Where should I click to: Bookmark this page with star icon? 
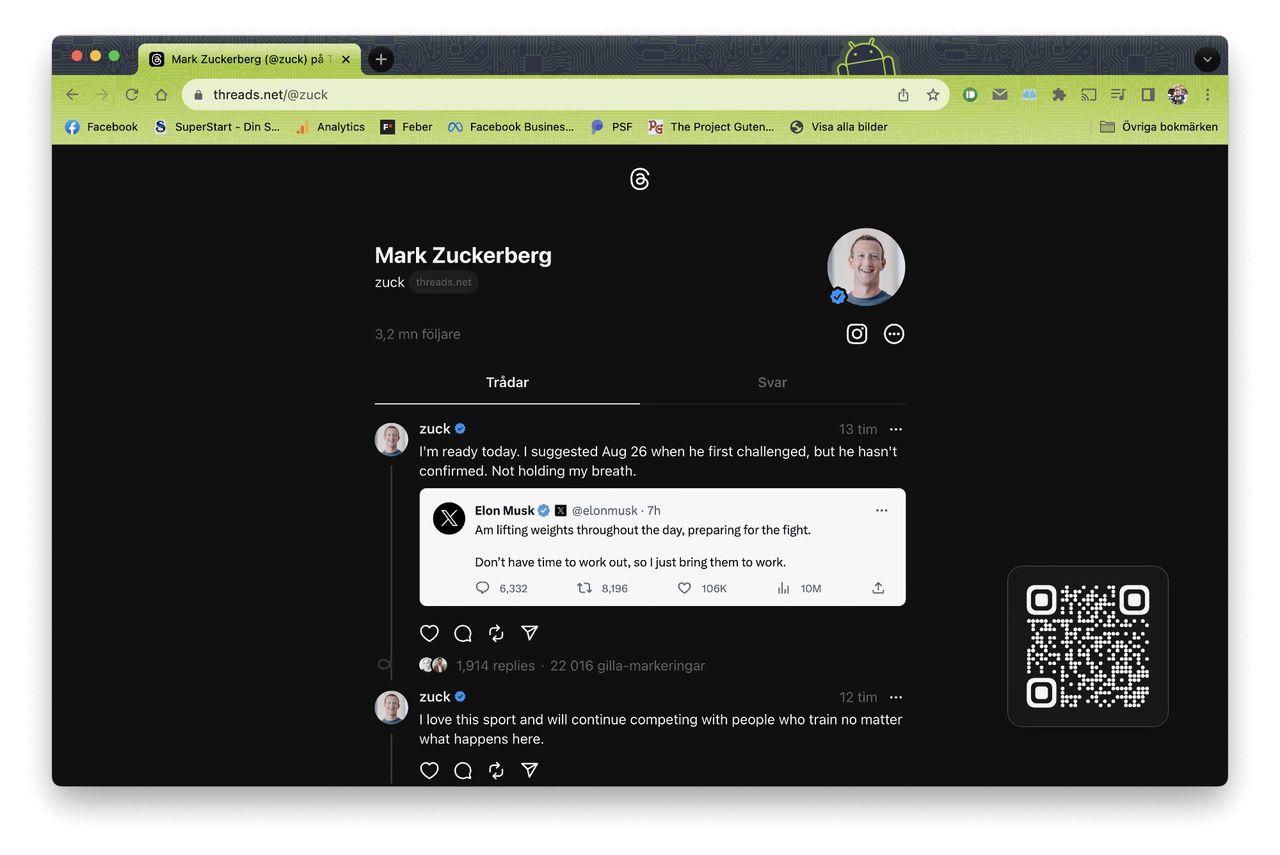(x=933, y=95)
